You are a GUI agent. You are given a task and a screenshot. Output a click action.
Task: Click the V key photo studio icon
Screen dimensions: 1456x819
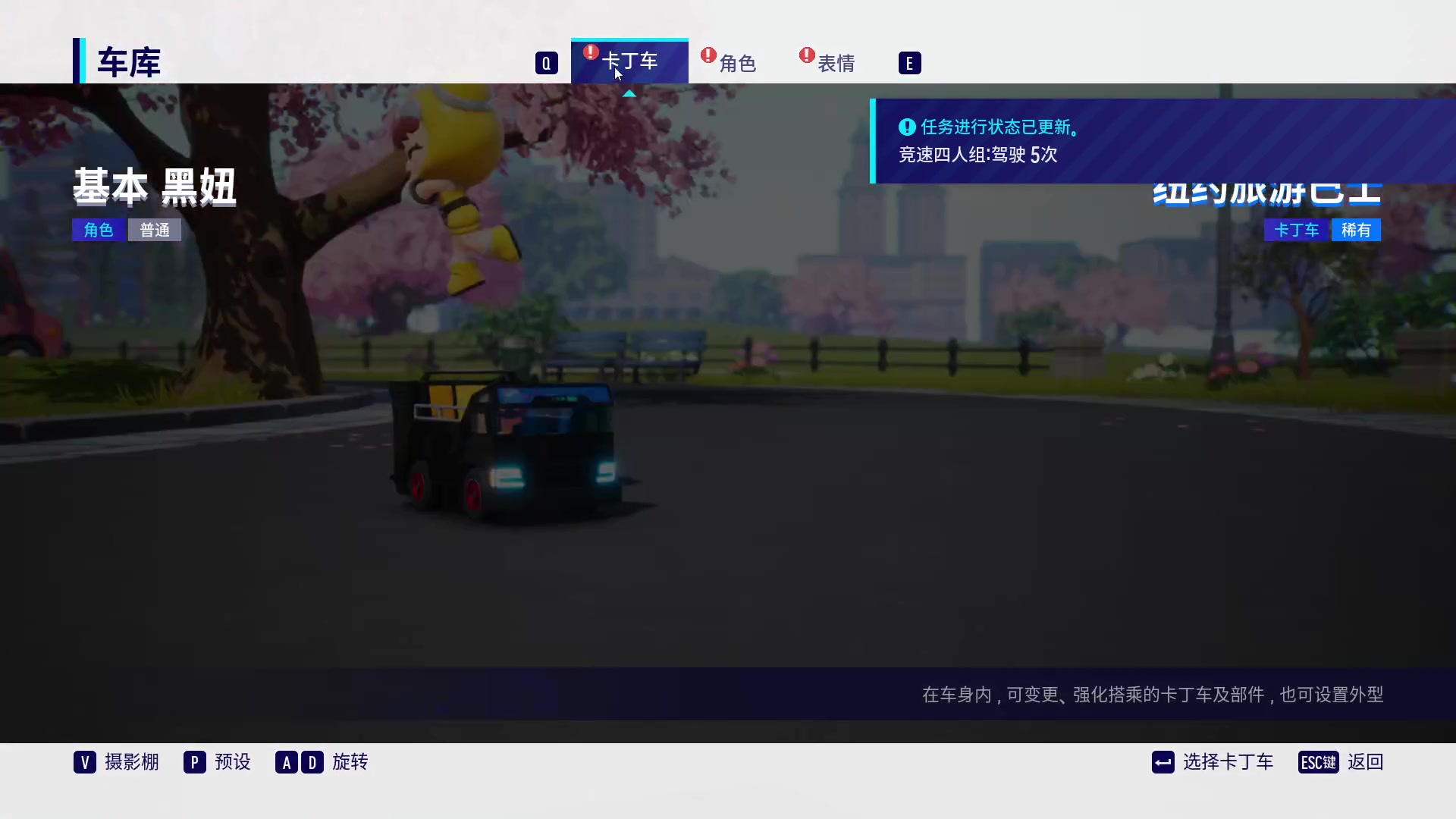pyautogui.click(x=85, y=762)
